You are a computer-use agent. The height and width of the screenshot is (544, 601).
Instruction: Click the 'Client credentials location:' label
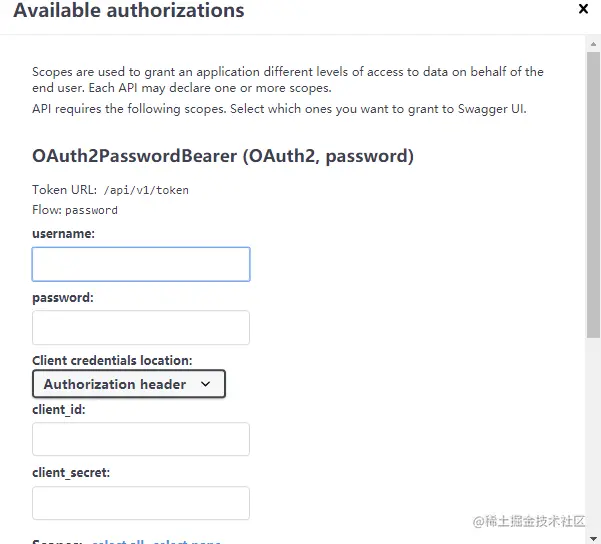[x=112, y=360]
